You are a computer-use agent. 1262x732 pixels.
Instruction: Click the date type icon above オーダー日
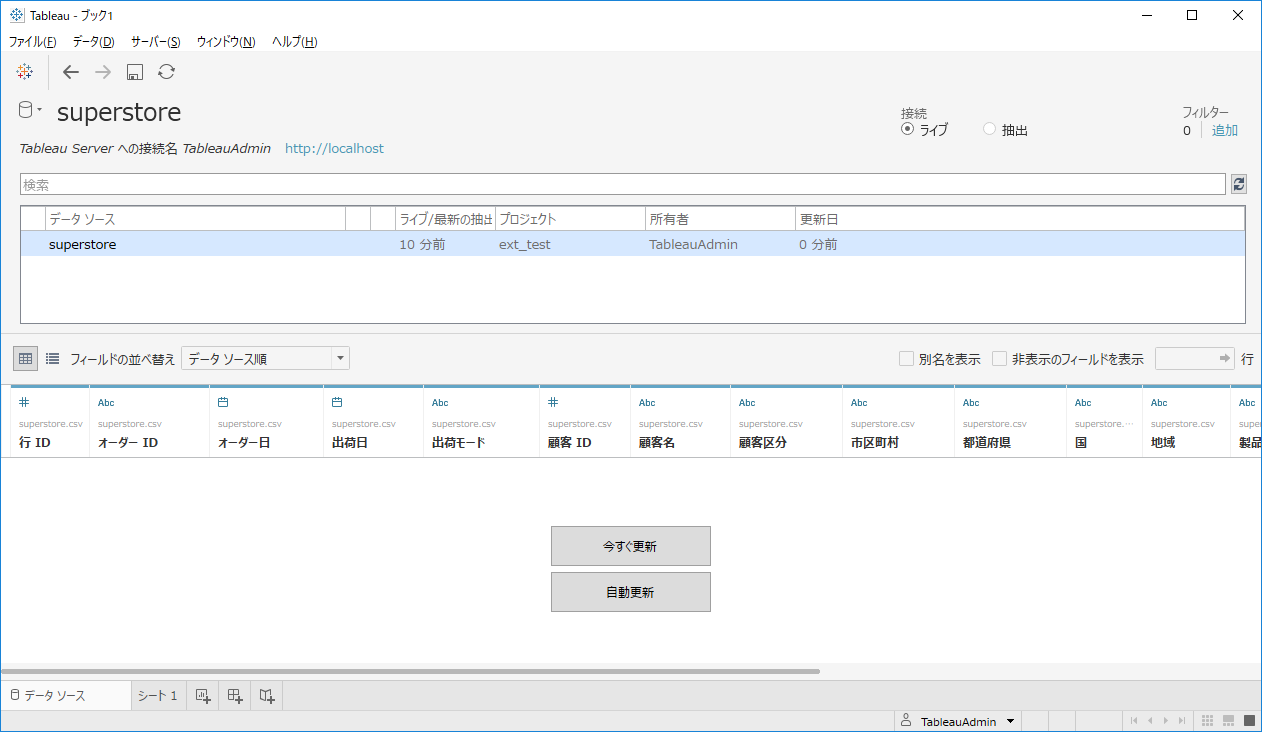click(223, 403)
